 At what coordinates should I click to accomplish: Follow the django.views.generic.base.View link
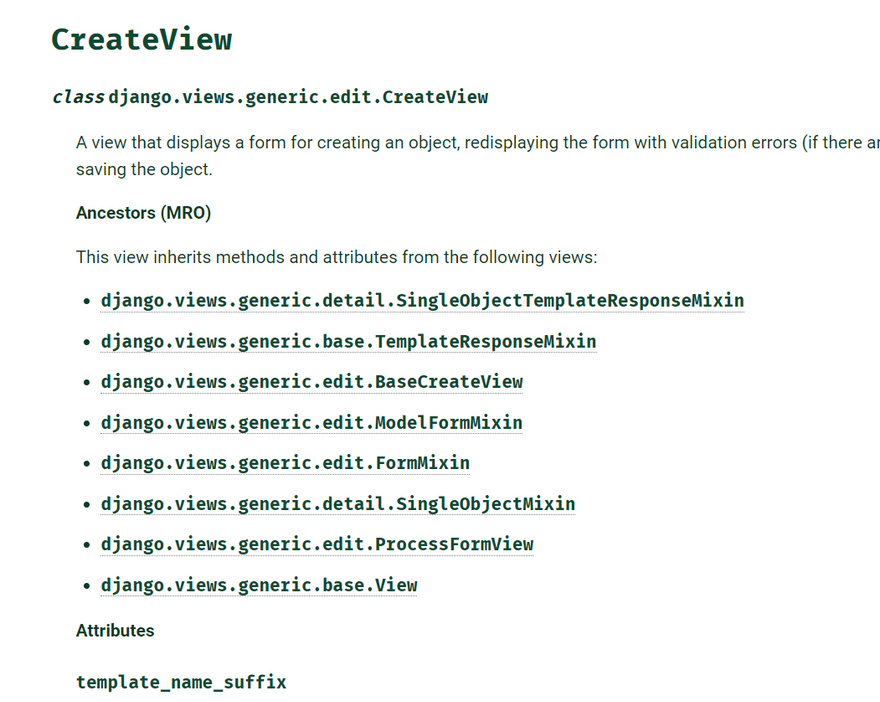[259, 585]
